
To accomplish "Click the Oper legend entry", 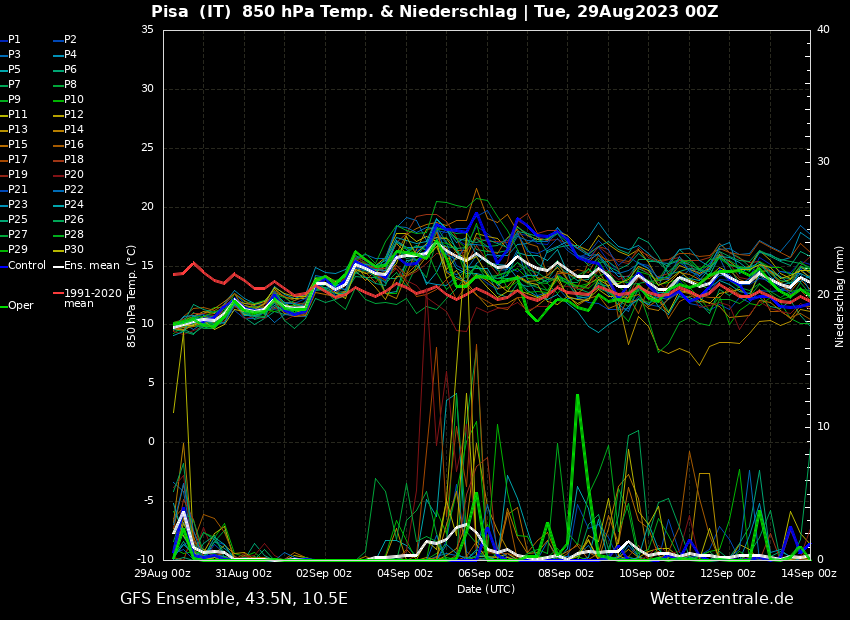I will [20, 306].
